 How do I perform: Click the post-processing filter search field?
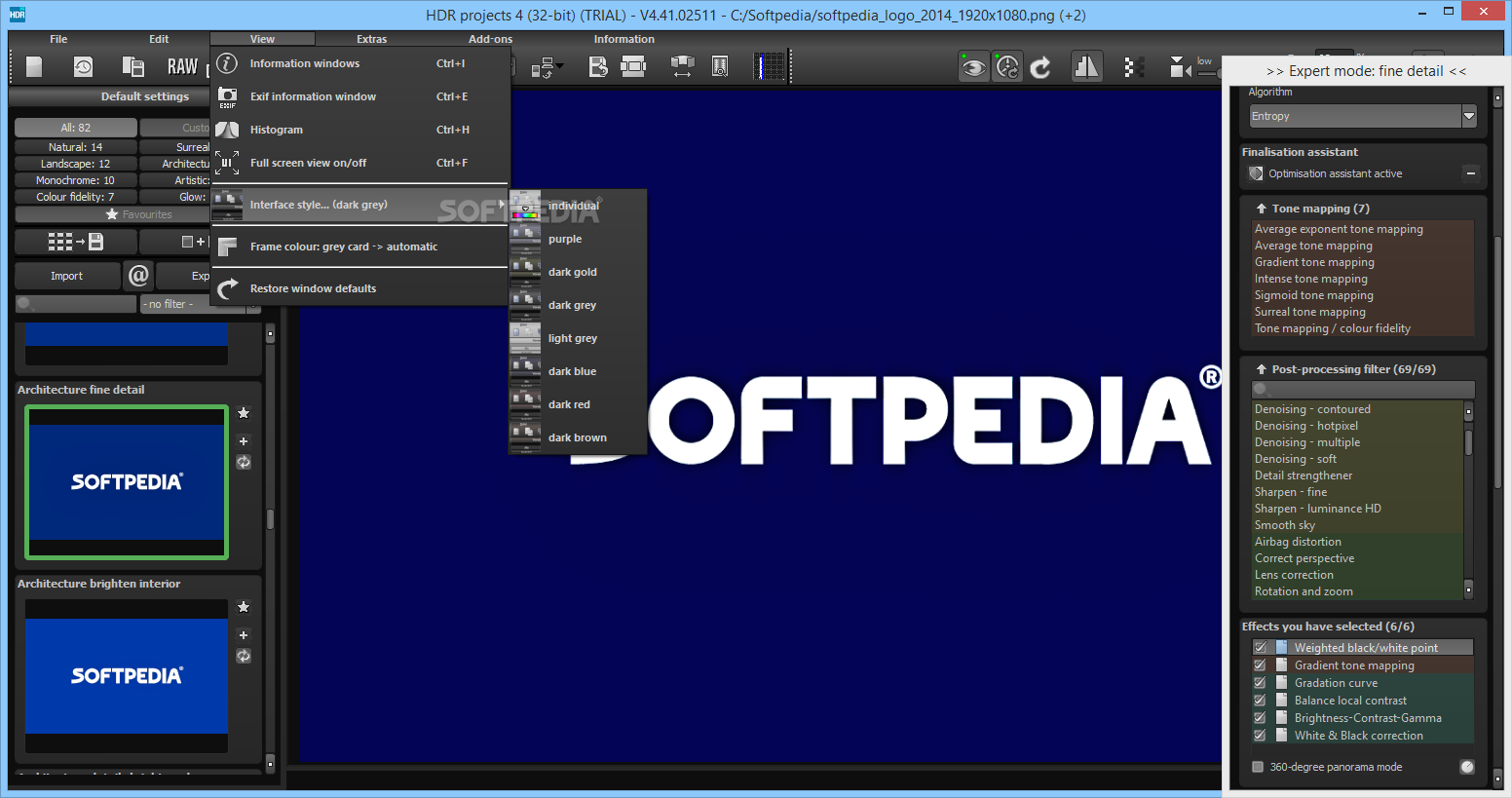pos(1363,390)
